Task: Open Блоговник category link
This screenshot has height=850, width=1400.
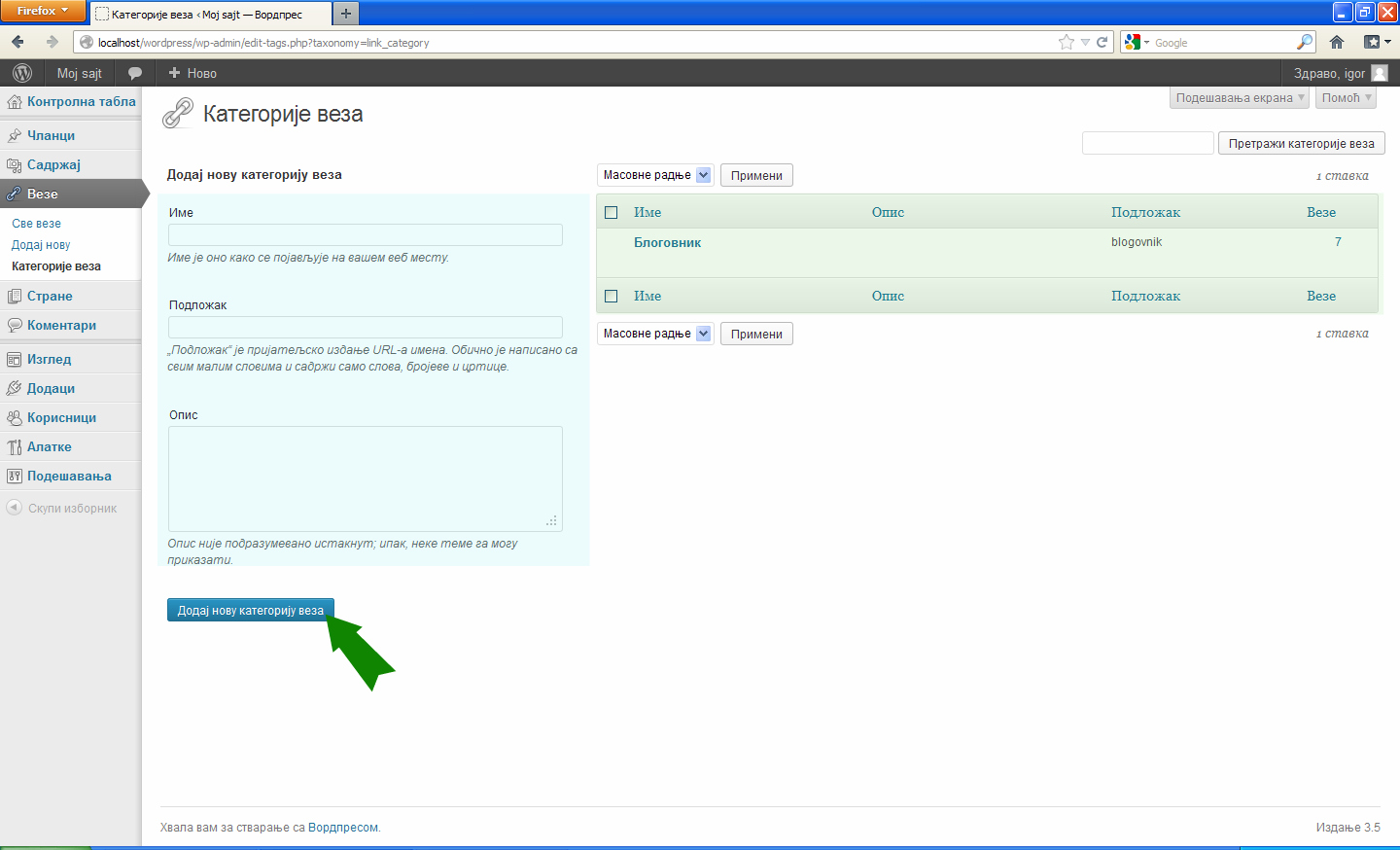Action: point(667,242)
